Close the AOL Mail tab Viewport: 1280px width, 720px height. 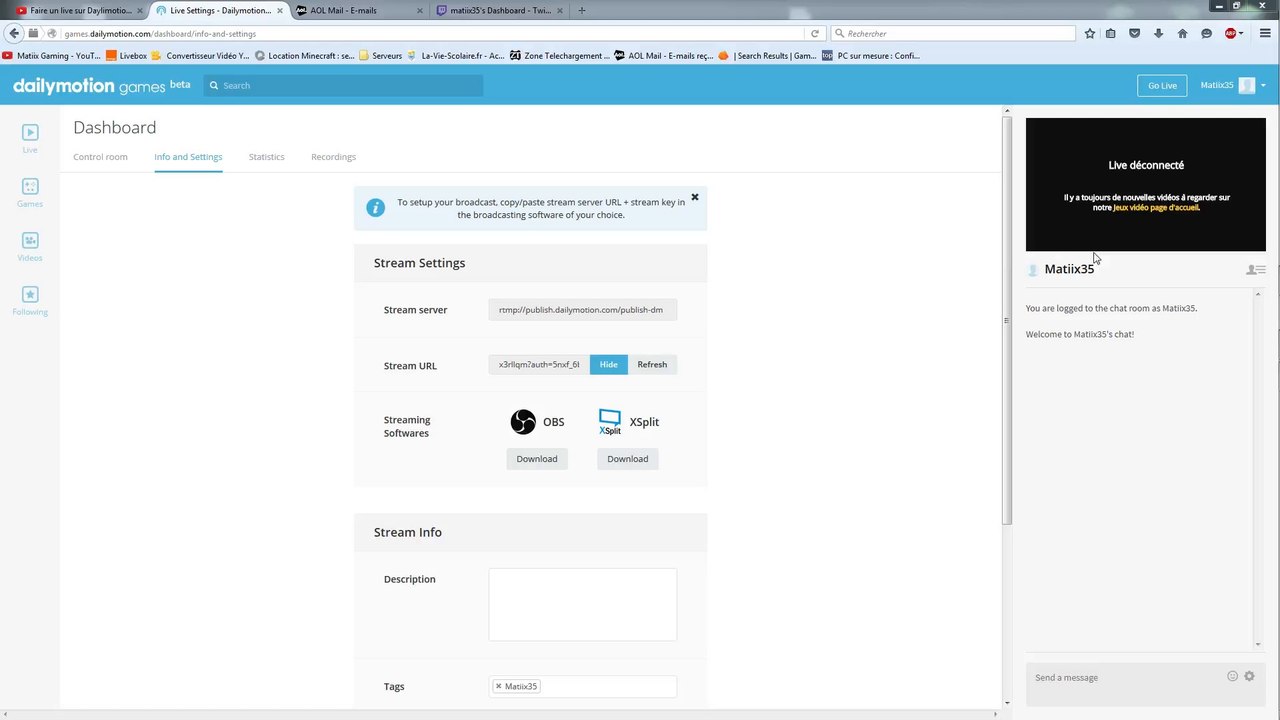click(x=419, y=10)
